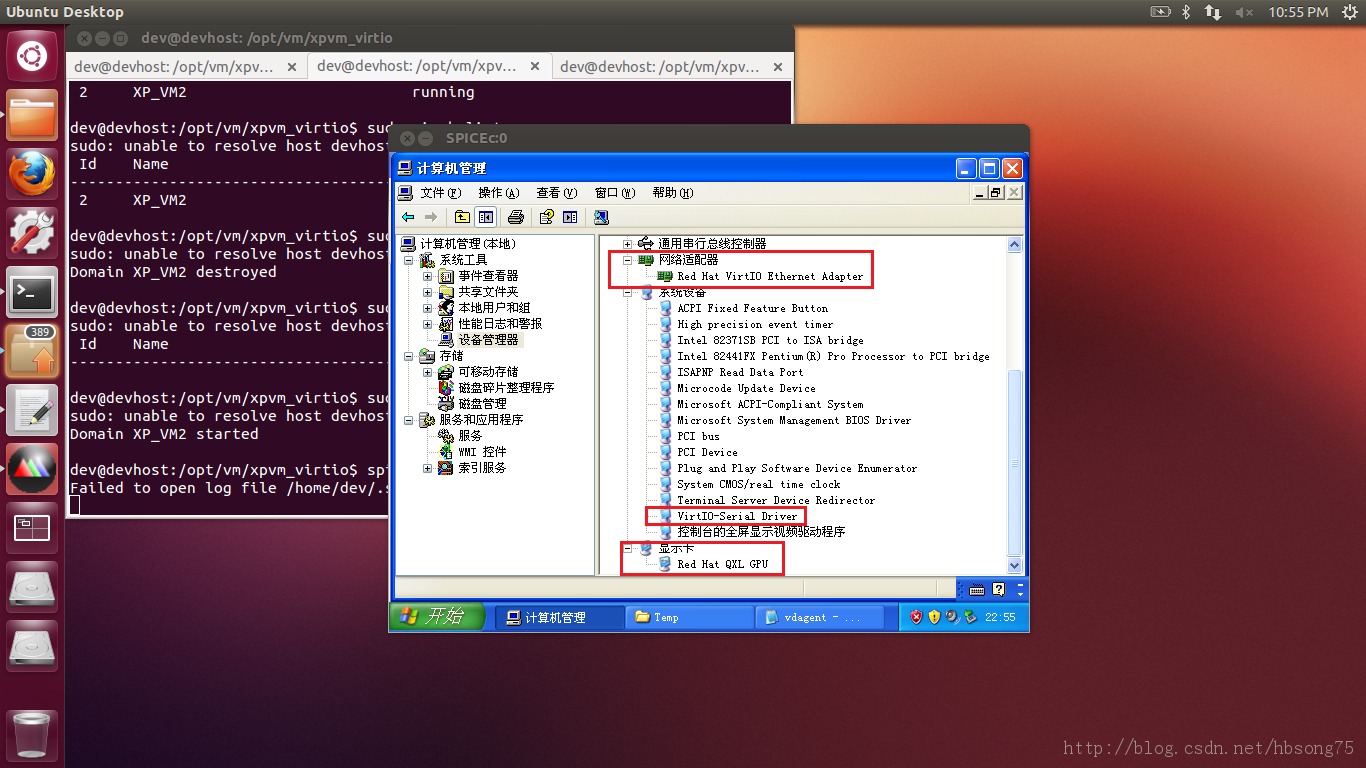This screenshot has width=1366, height=768.
Task: Go back with the toolbar's left arrow
Action: (408, 217)
